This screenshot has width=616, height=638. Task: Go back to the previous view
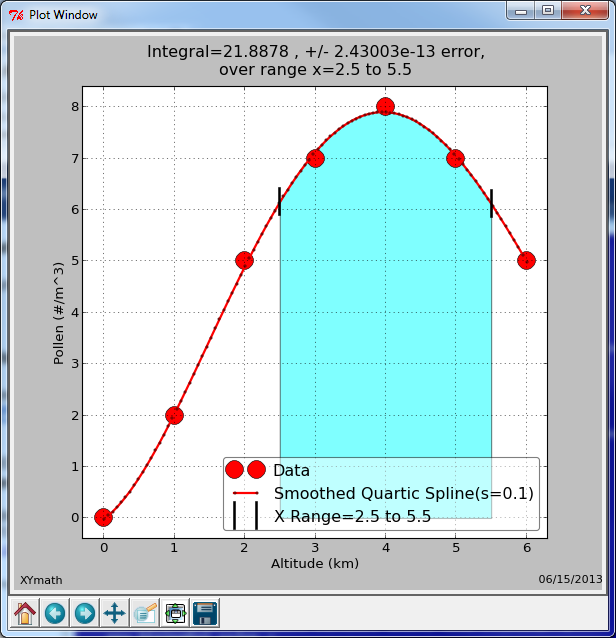pyautogui.click(x=55, y=612)
